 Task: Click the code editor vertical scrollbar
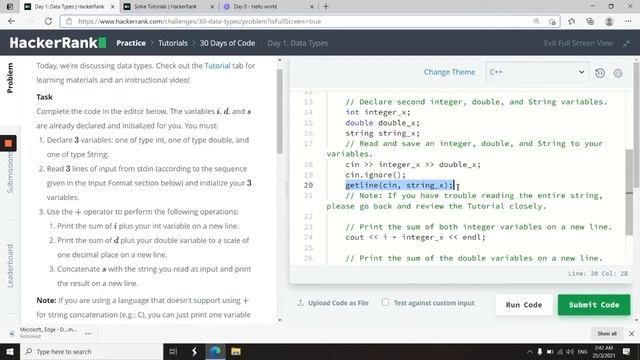tap(629, 192)
